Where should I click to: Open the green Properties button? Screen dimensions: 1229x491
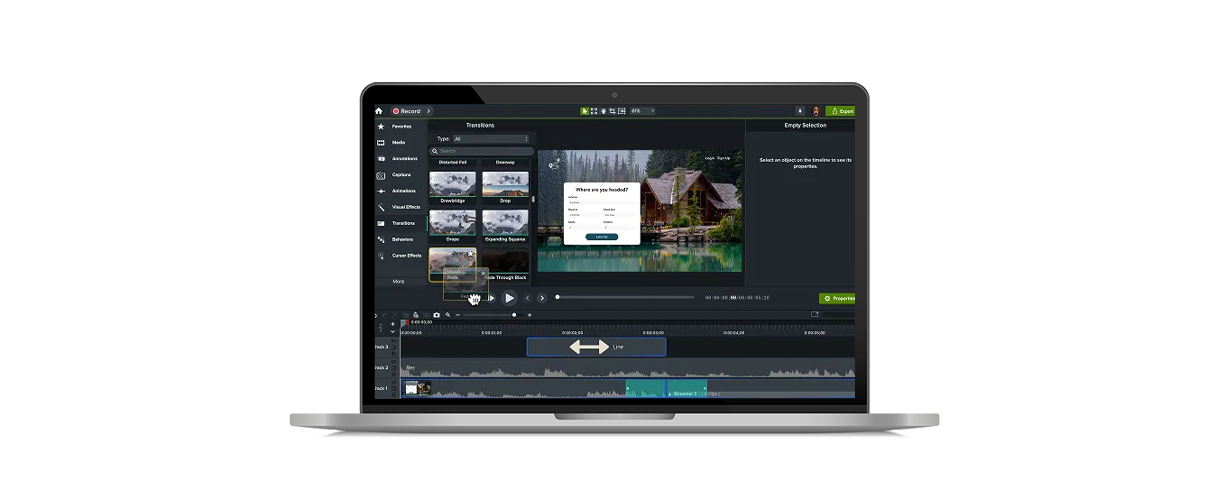pyautogui.click(x=837, y=298)
